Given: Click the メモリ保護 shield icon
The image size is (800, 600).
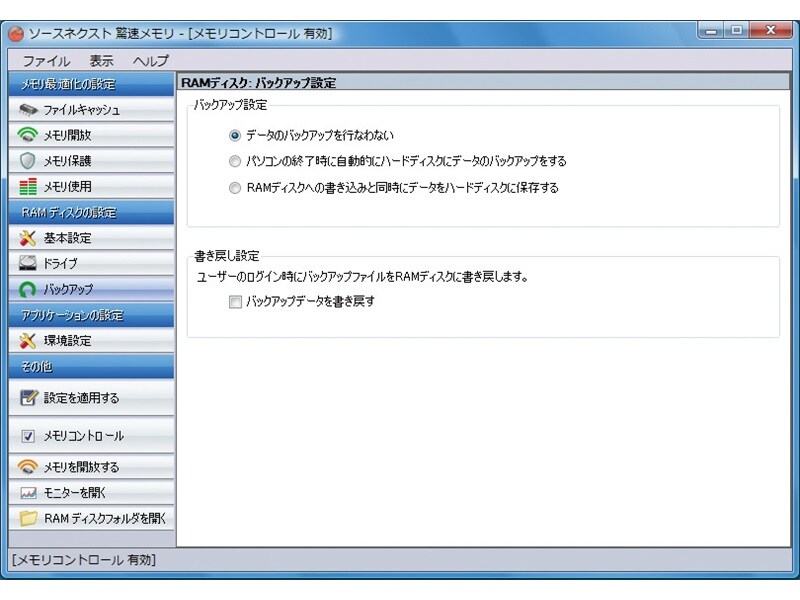Looking at the screenshot, I should [x=28, y=161].
